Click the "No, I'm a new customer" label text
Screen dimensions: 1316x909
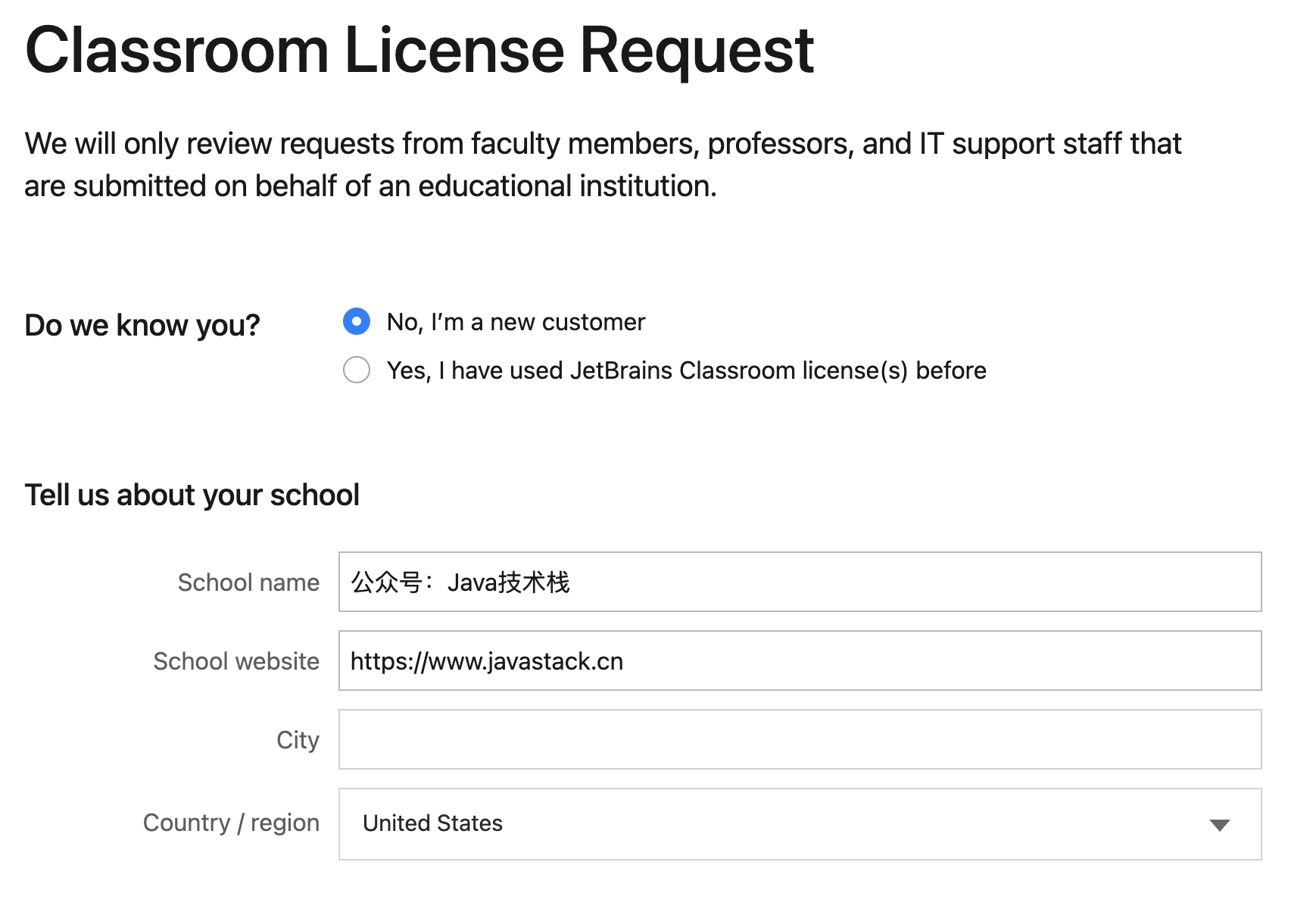pyautogui.click(x=516, y=323)
